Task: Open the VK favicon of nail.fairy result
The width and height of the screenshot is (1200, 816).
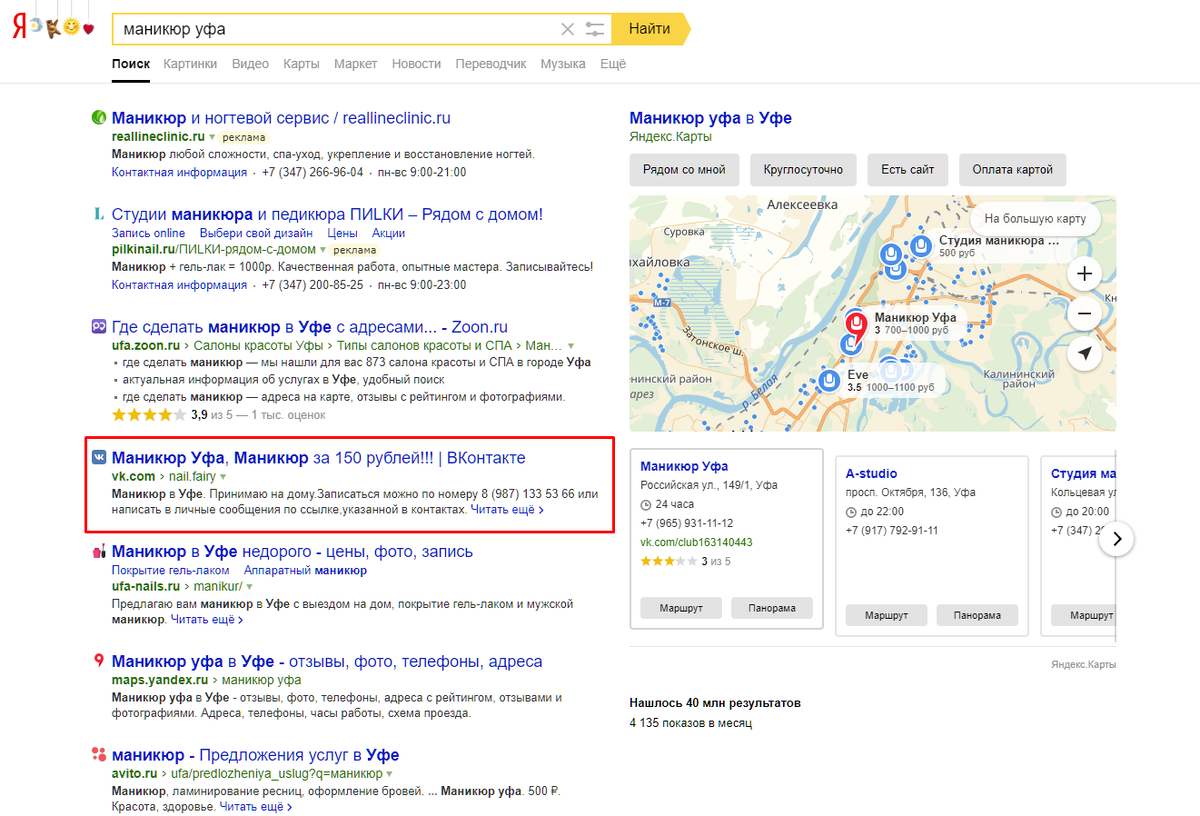Action: (99, 458)
